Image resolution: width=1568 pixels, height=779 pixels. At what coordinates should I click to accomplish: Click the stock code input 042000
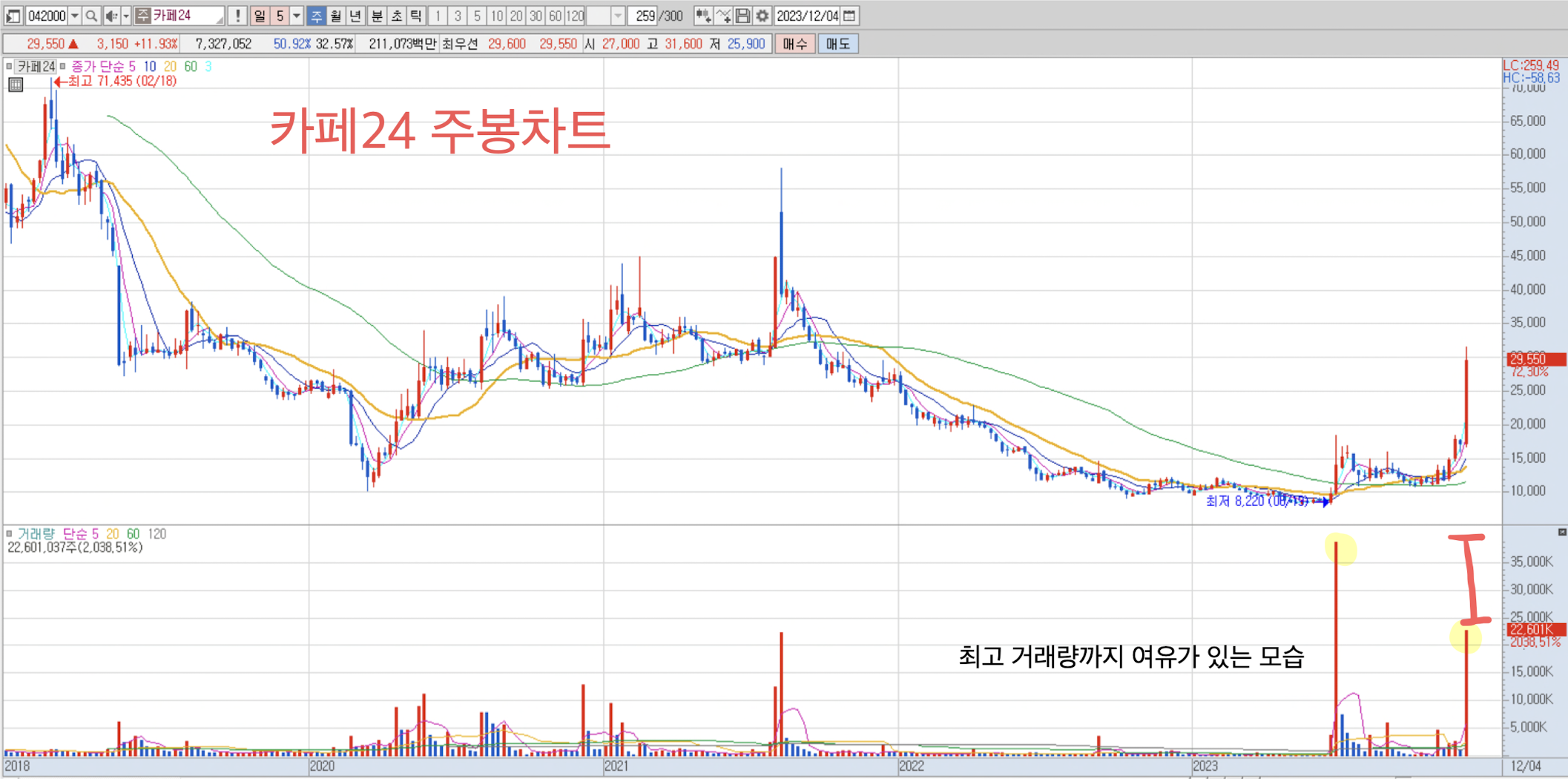click(x=47, y=16)
